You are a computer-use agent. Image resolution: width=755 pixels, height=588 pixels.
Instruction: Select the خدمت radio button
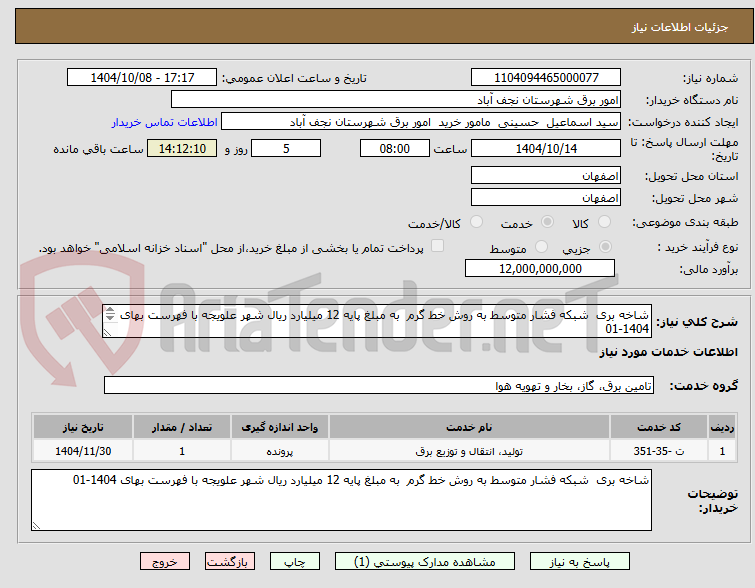coord(547,222)
